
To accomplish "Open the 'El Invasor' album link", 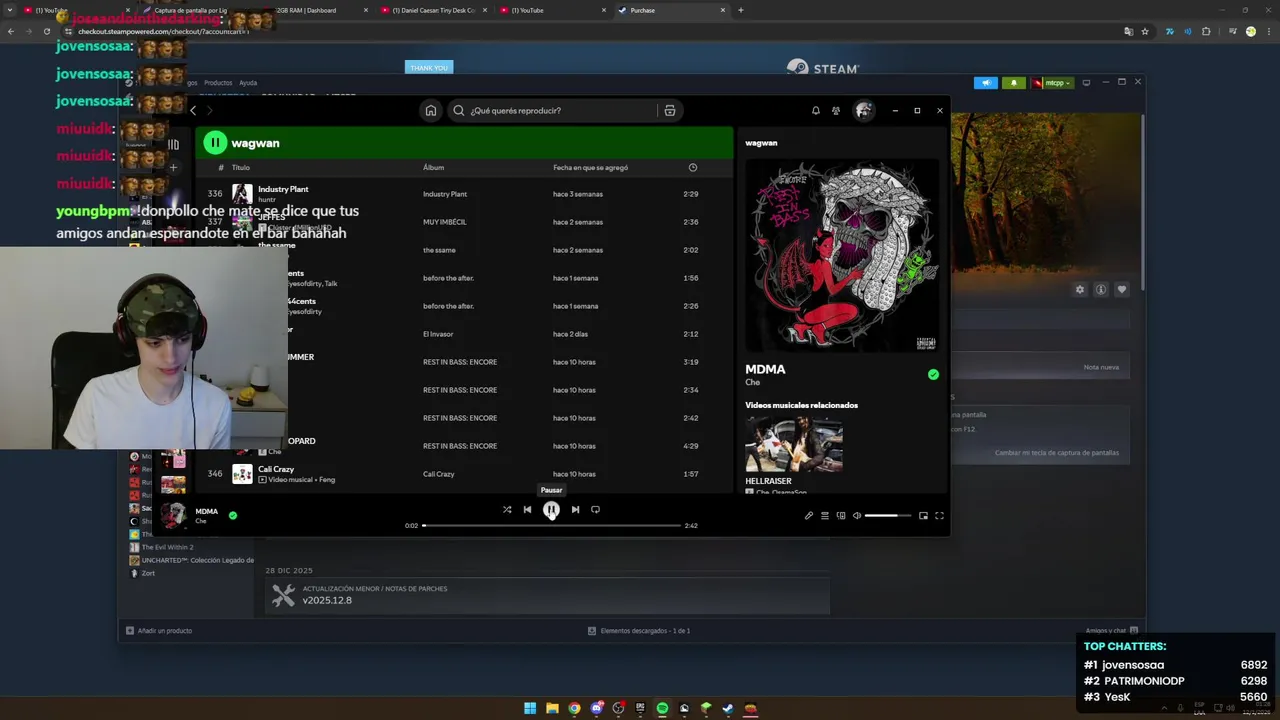I will (x=438, y=334).
